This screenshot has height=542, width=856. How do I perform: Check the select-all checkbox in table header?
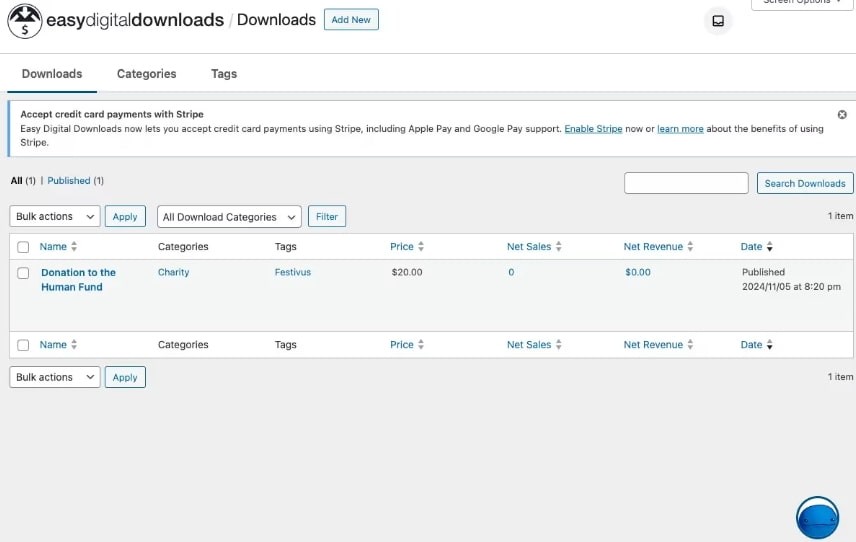[x=23, y=247]
